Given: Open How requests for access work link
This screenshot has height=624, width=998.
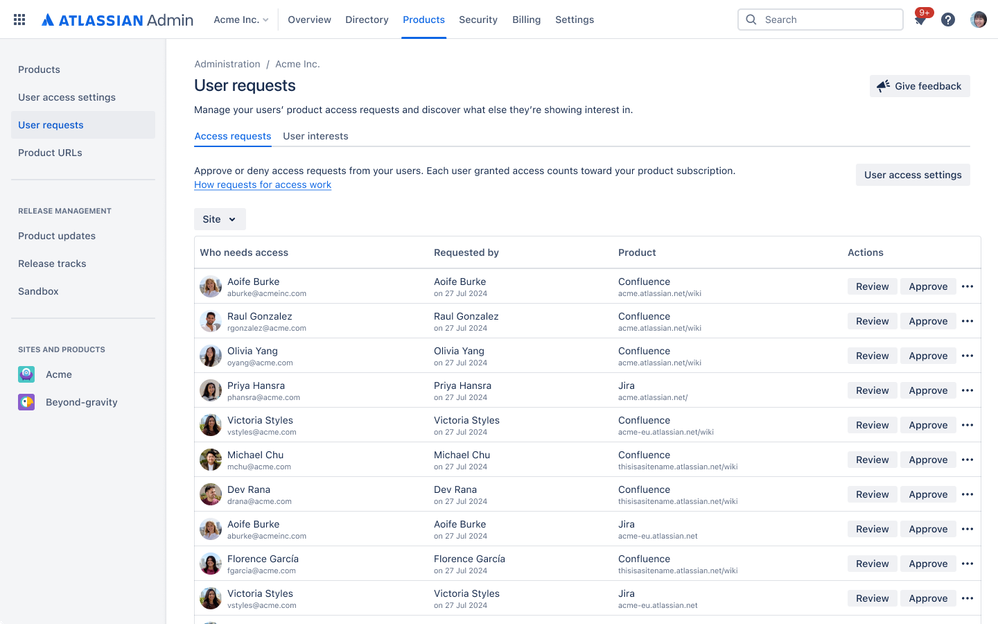Looking at the screenshot, I should pyautogui.click(x=263, y=185).
